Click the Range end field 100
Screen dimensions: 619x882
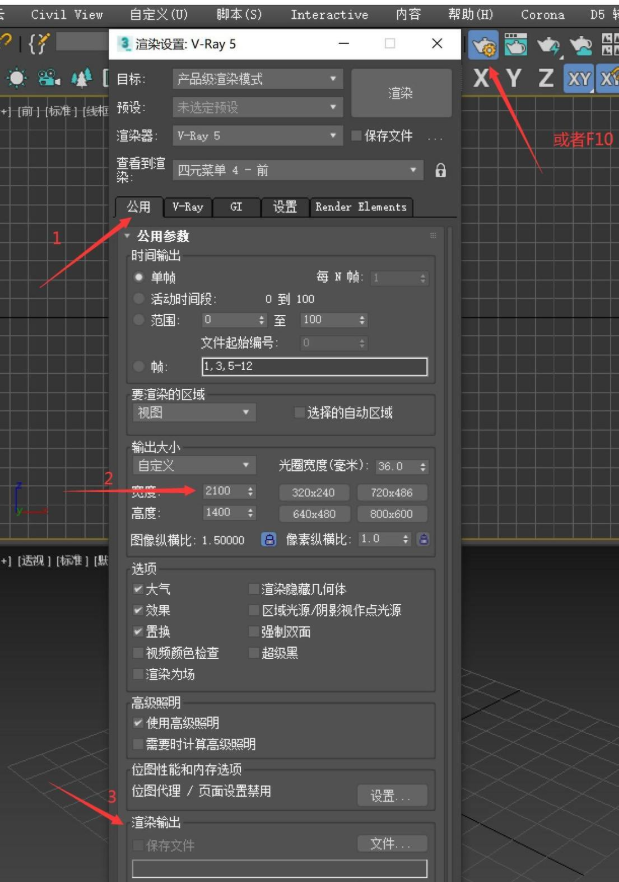coord(328,320)
